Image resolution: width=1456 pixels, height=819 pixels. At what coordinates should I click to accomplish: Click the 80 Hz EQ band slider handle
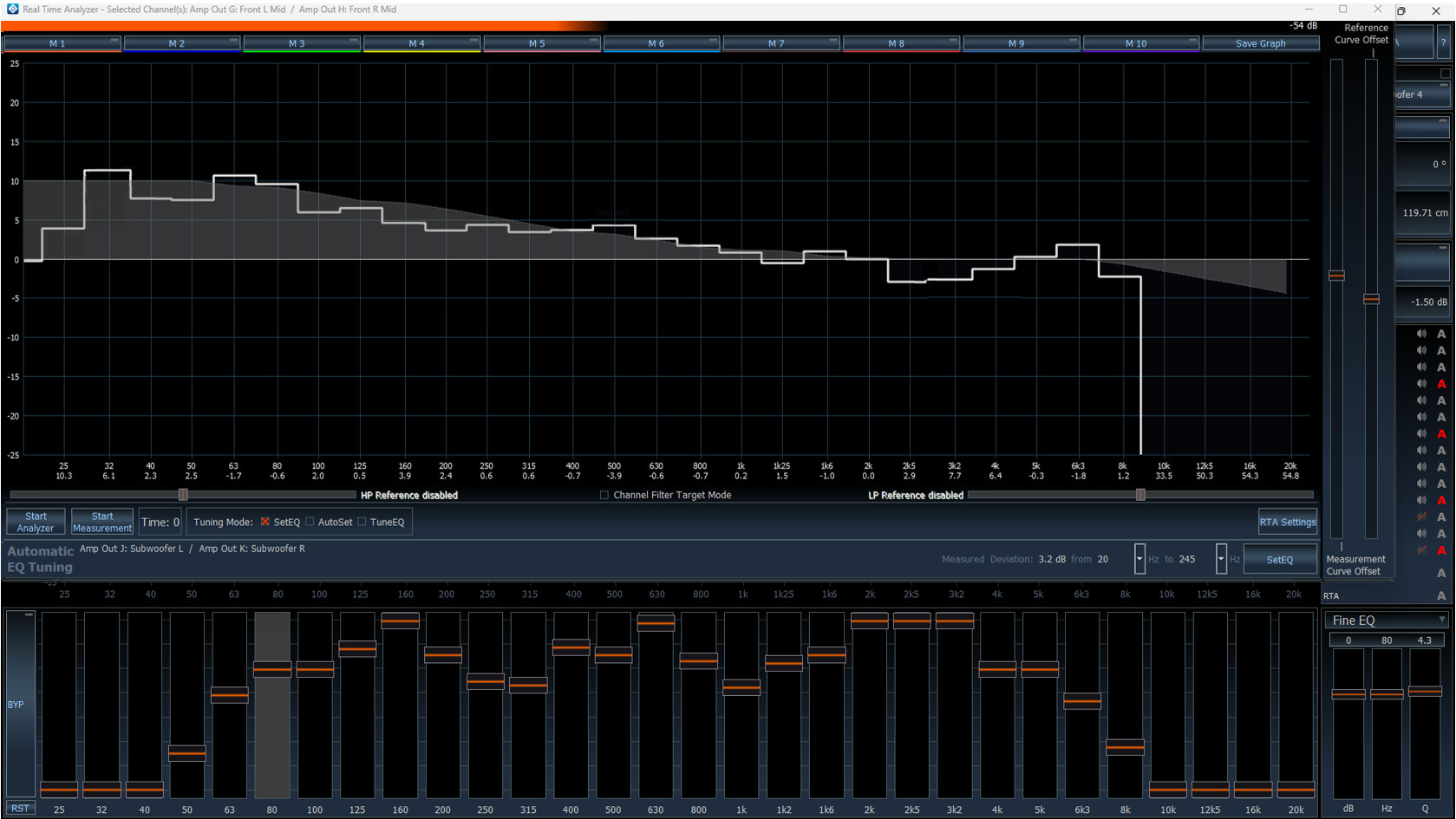point(272,669)
